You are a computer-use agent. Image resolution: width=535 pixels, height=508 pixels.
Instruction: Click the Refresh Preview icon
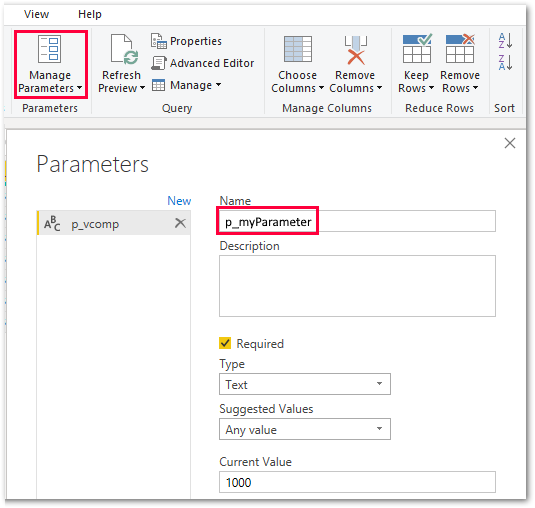click(124, 49)
